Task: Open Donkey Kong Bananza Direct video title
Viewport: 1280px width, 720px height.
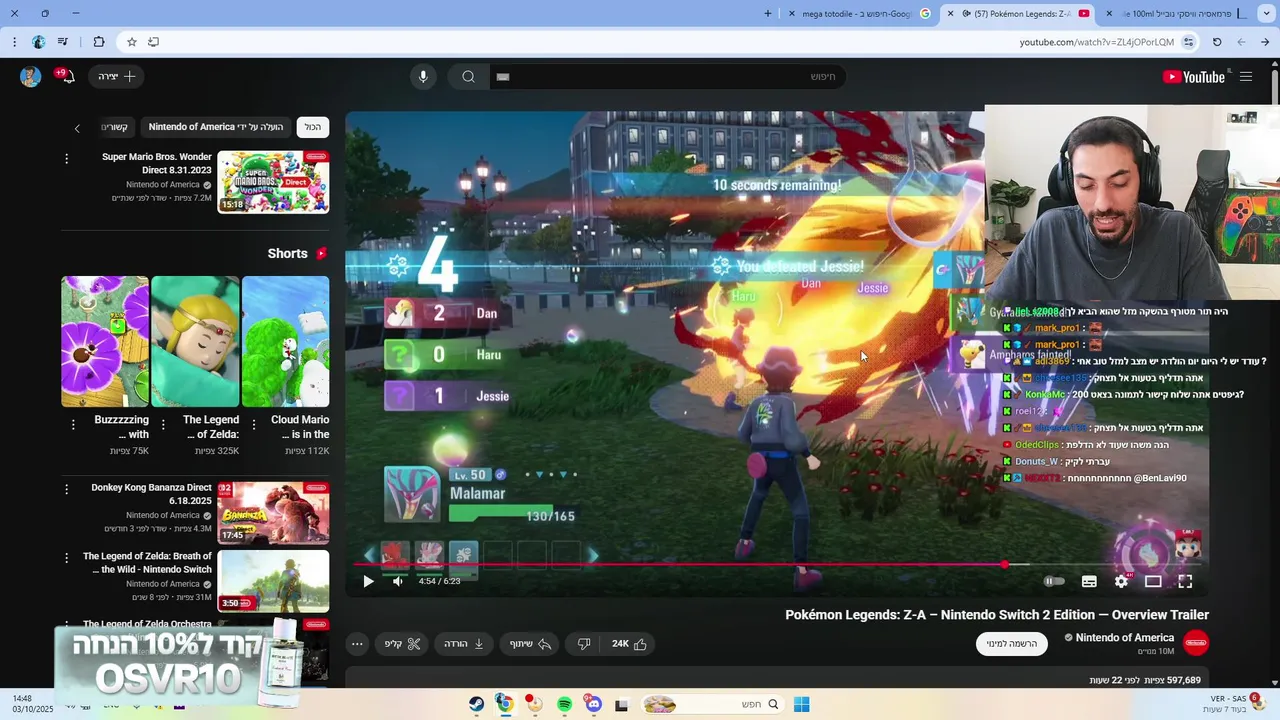Action: 151,494
